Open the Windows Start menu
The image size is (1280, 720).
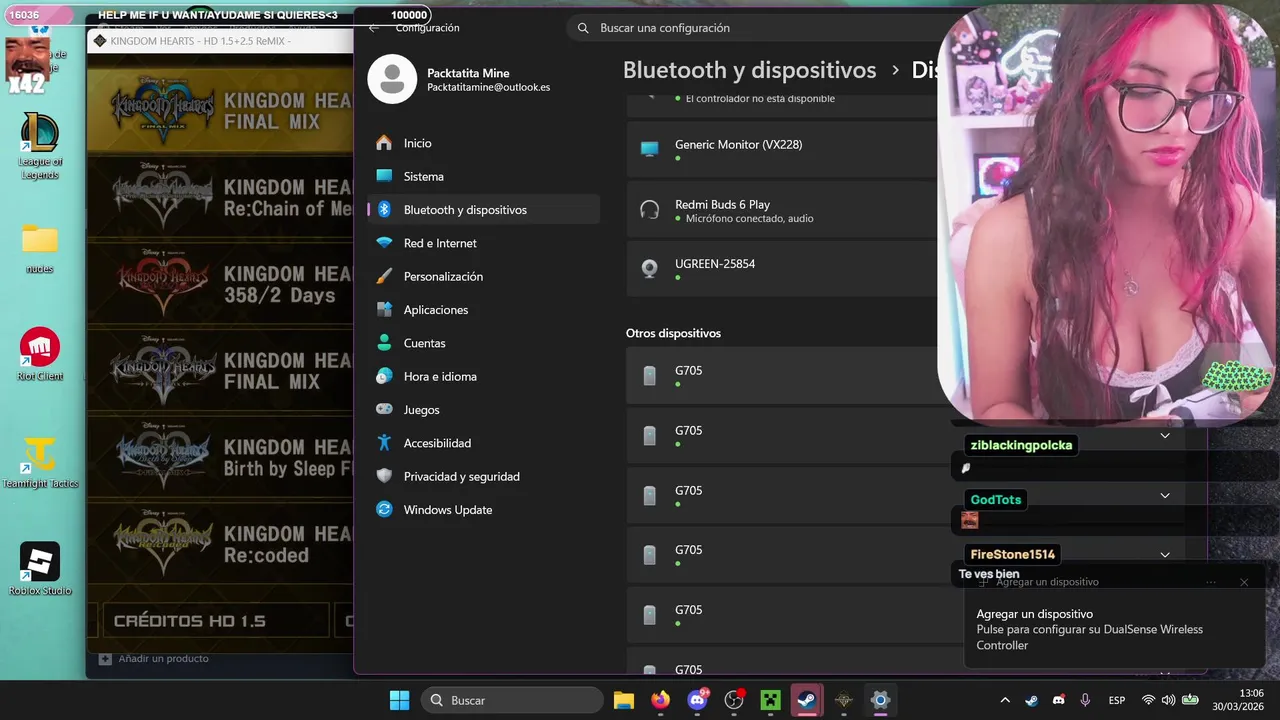[x=399, y=700]
